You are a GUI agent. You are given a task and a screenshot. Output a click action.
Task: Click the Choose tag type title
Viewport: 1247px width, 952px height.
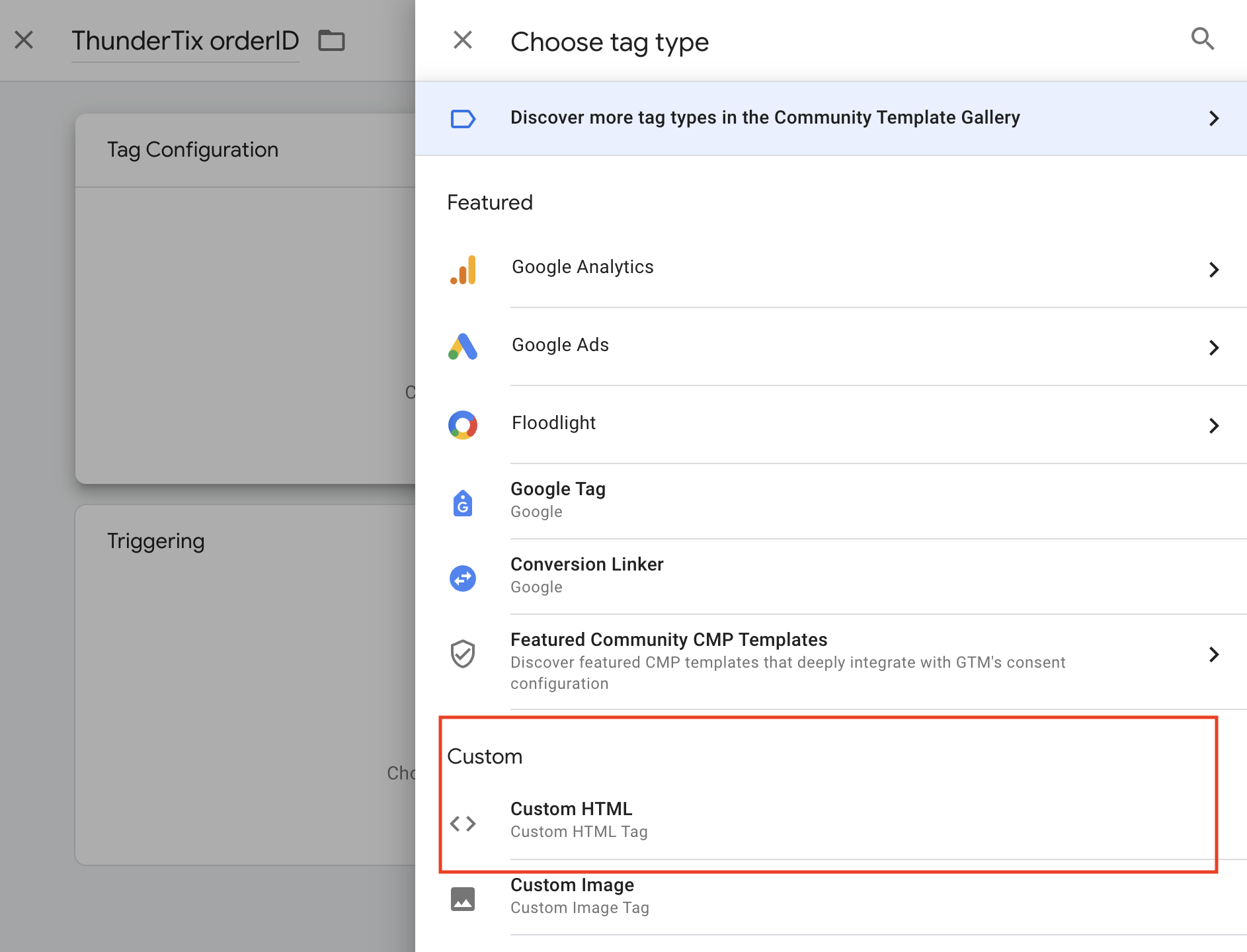610,42
